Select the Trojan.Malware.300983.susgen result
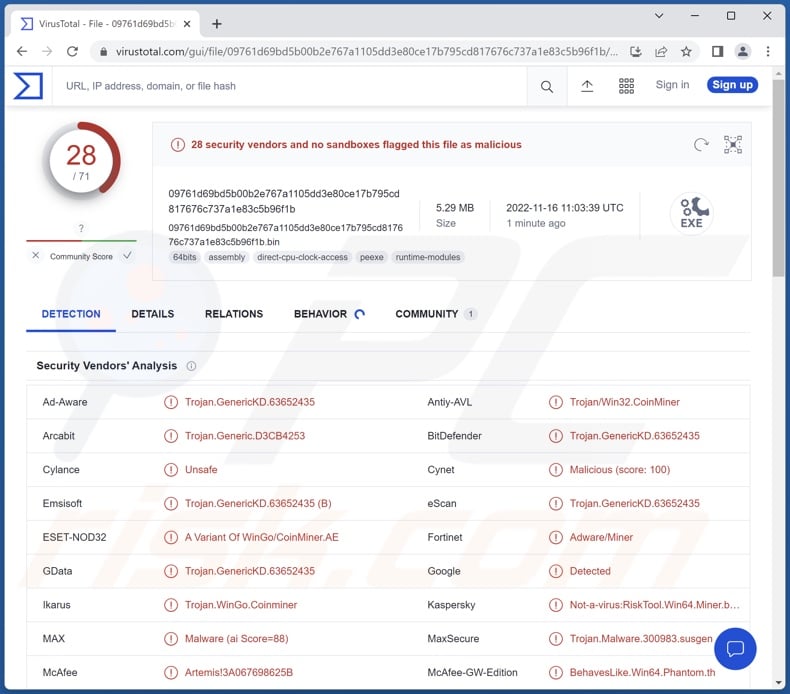Viewport: 790px width, 694px height. point(641,639)
